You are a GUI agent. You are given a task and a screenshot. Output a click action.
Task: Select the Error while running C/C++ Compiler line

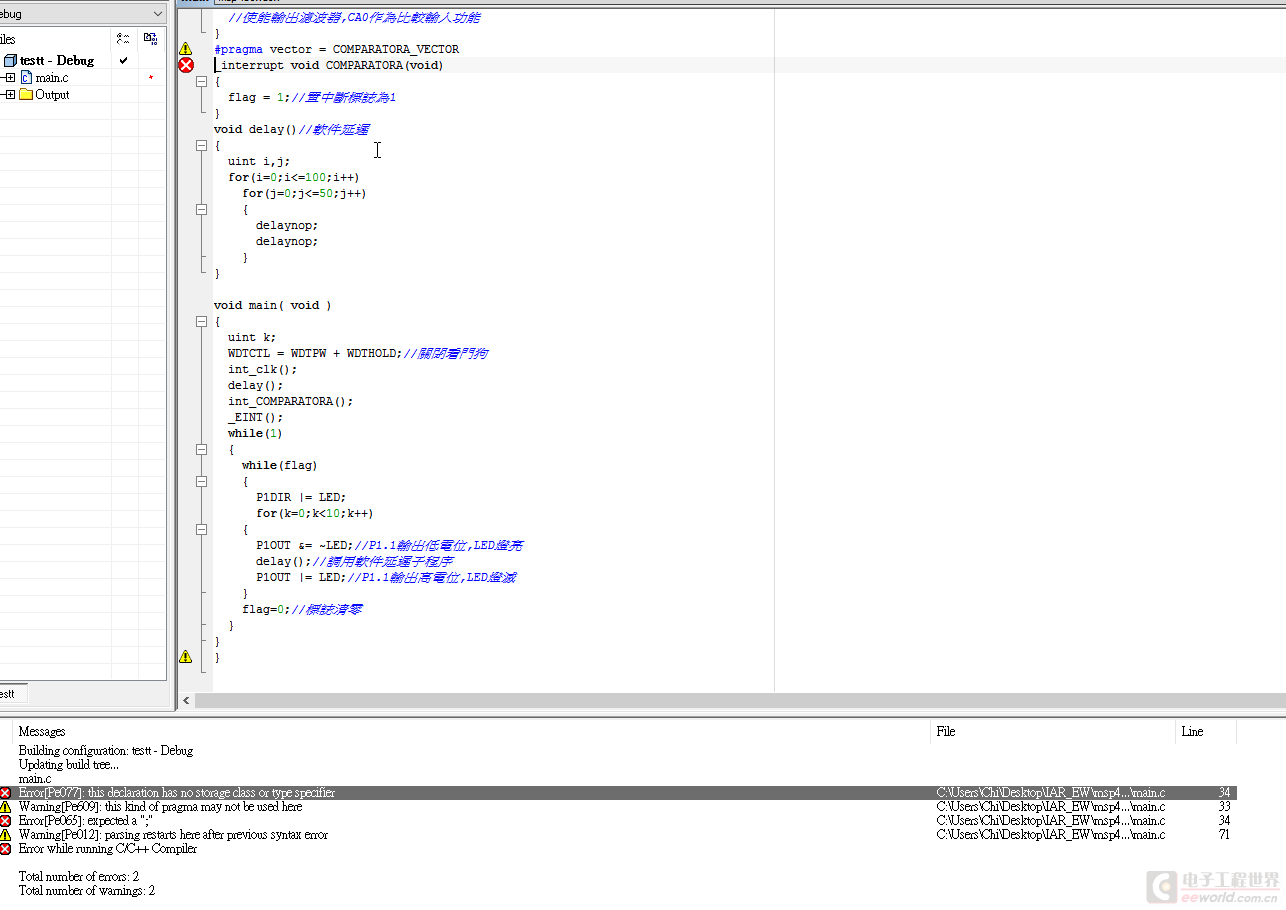[108, 848]
